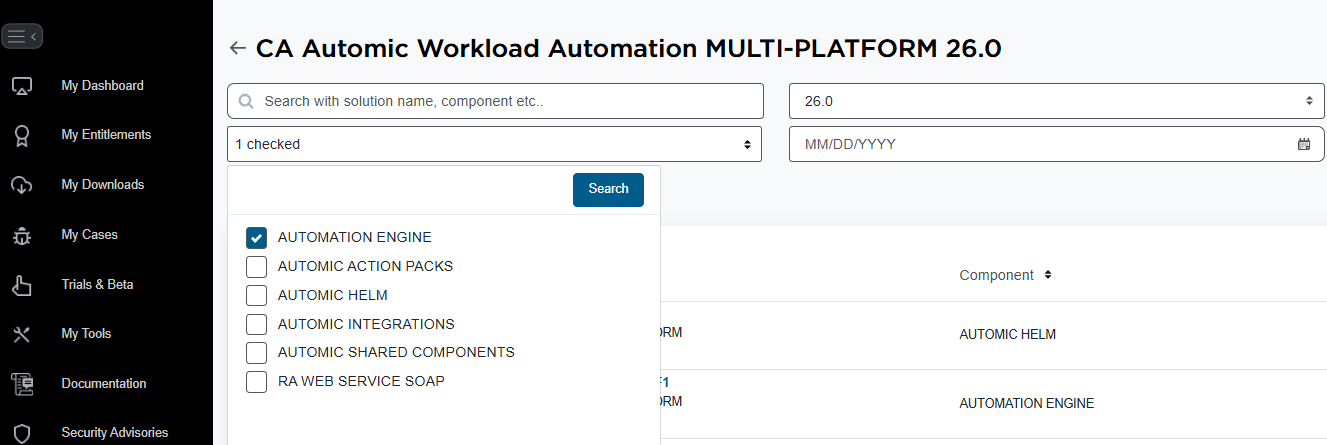Open Documentation in the sidebar

[x=103, y=384]
